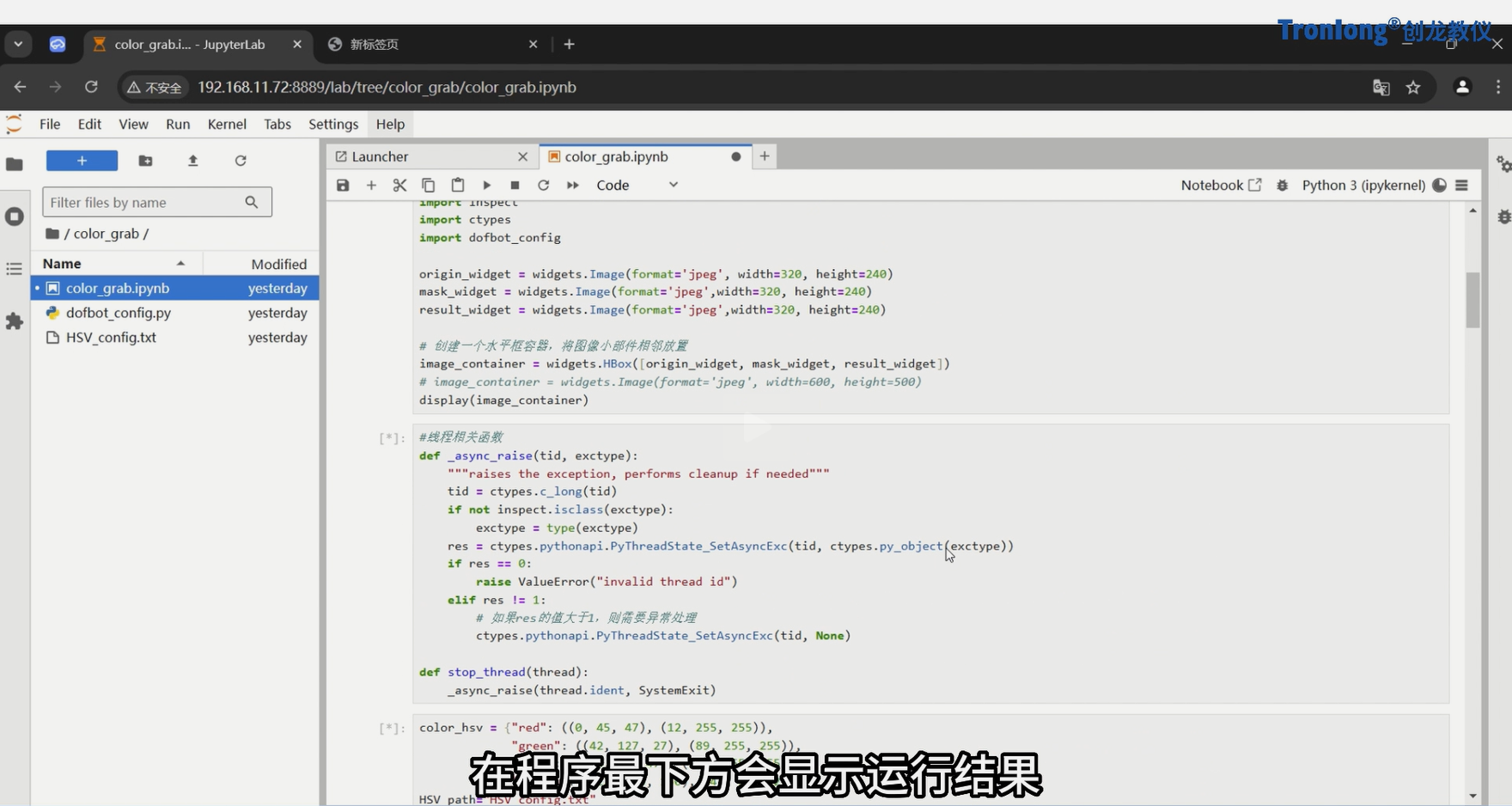The height and width of the screenshot is (806, 1512).
Task: Focus the Filter files by name field
Action: click(157, 202)
